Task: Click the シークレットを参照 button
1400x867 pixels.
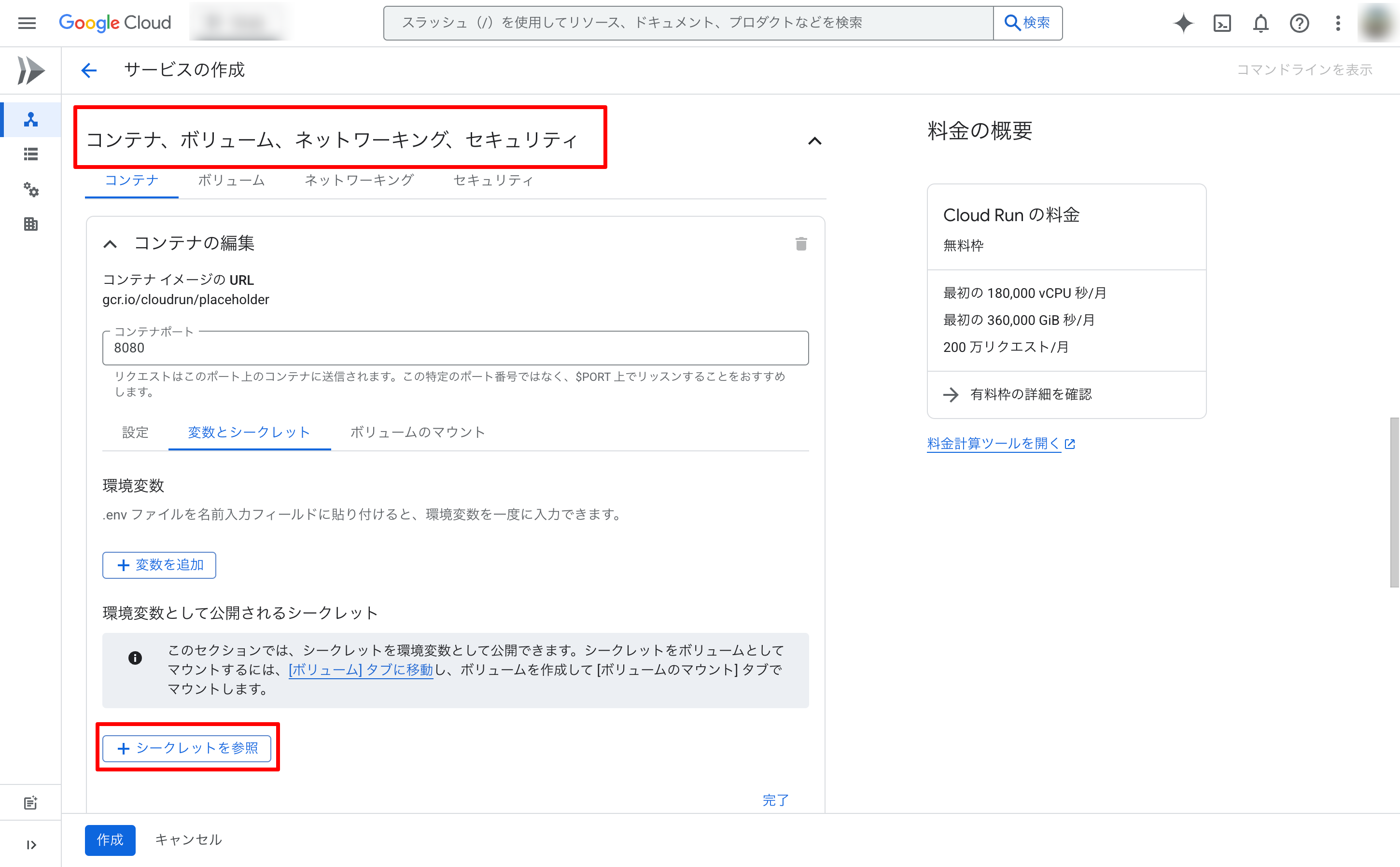Action: (187, 748)
